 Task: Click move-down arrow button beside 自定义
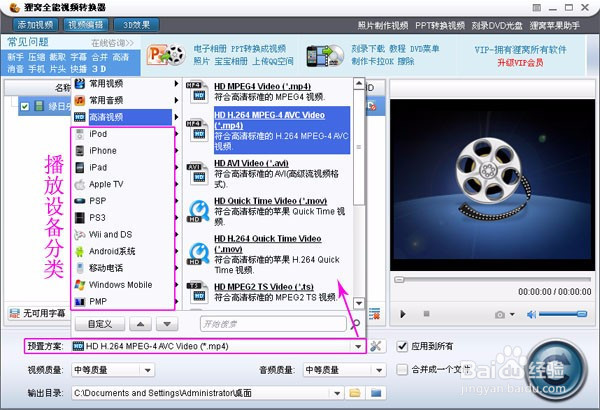click(167, 324)
